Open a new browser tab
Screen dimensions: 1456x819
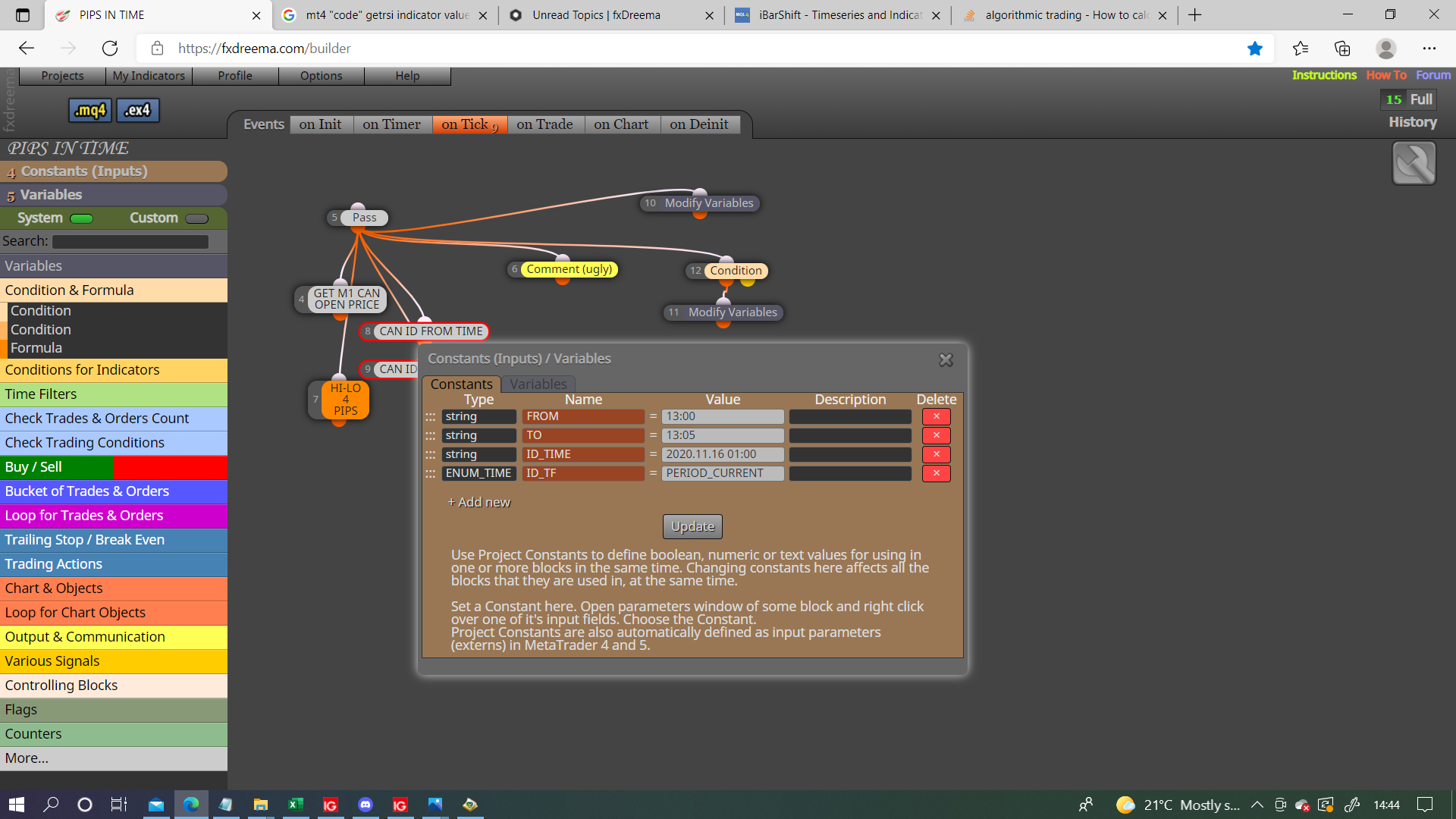(x=1195, y=15)
